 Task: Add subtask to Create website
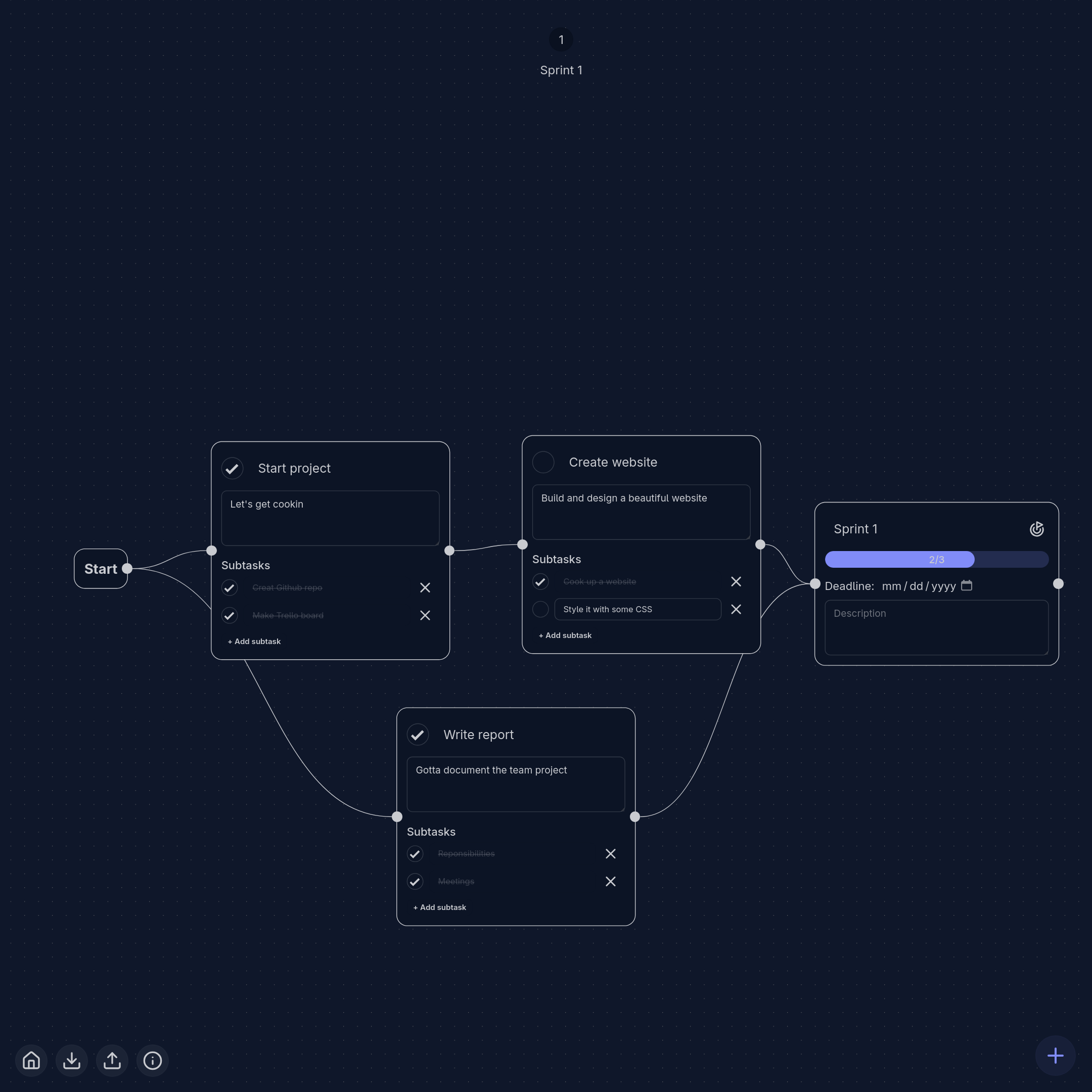point(565,635)
